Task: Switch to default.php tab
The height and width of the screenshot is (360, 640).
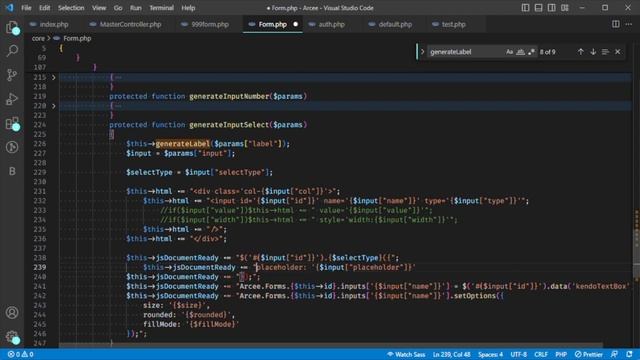Action: coord(395,24)
